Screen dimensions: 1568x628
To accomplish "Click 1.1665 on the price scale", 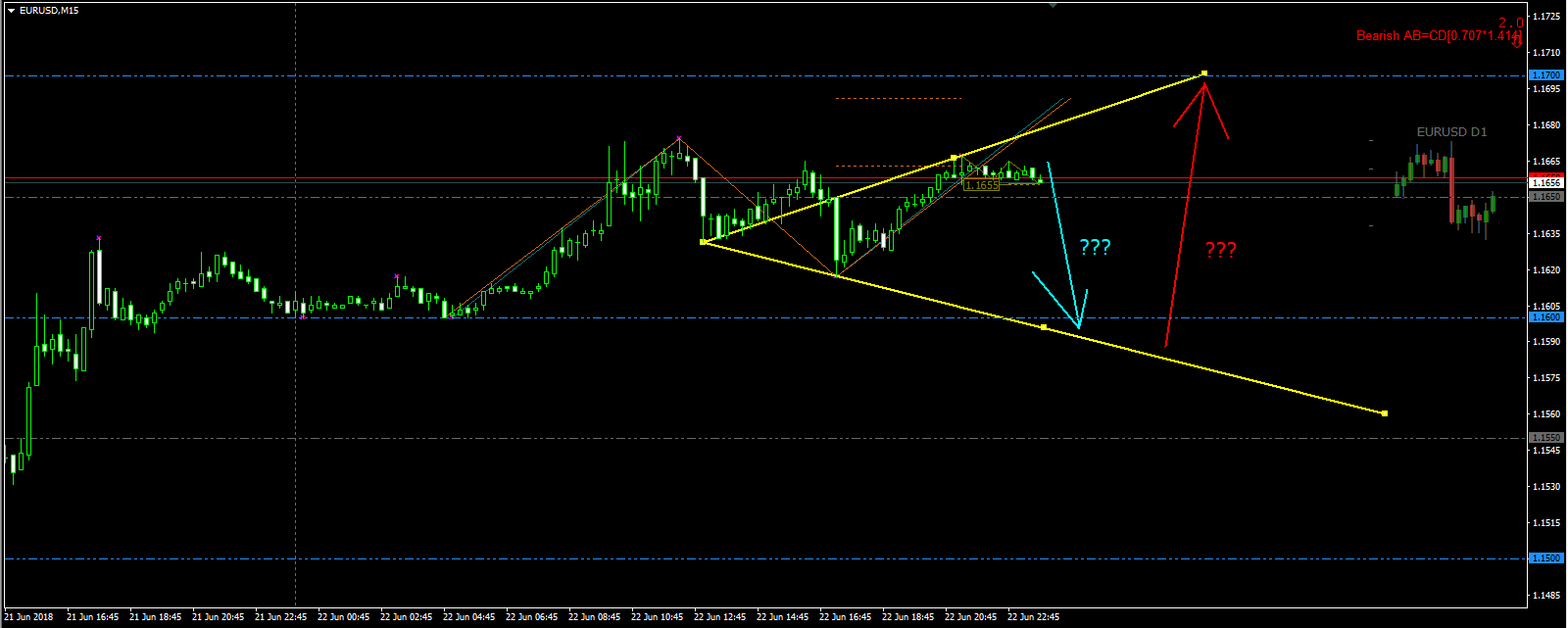I will coord(1547,162).
